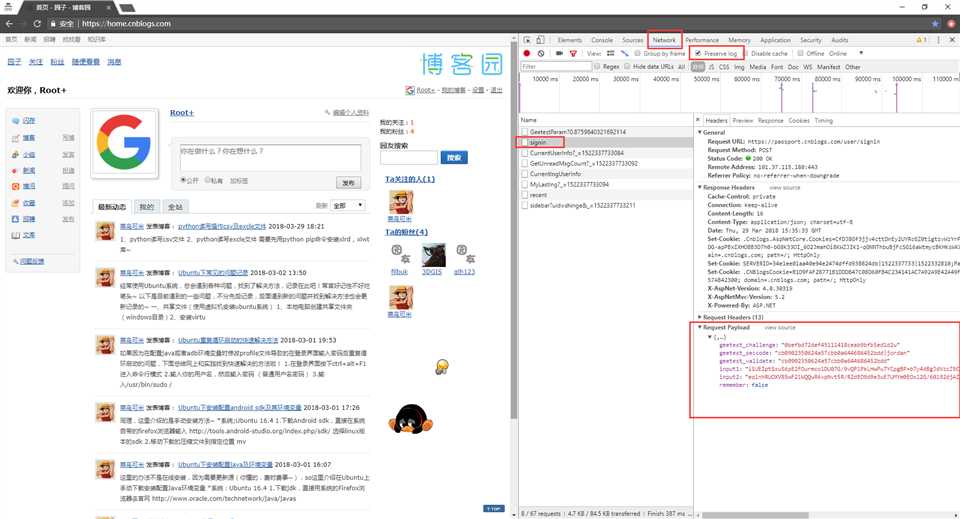Clear the network log with the clear icon
This screenshot has height=519, width=960.
(x=541, y=53)
